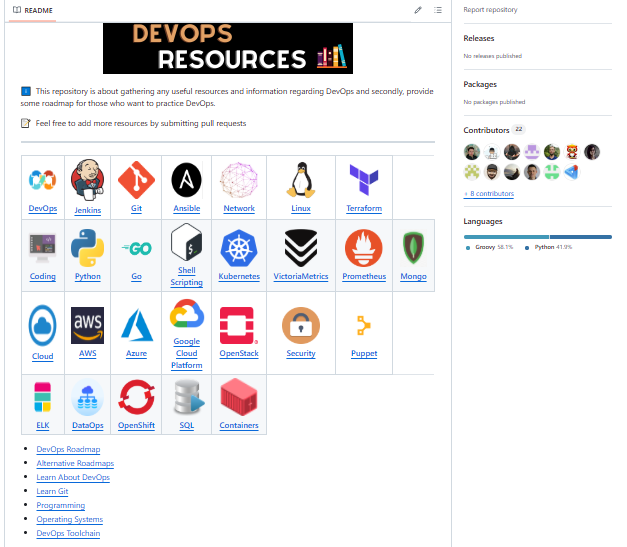Follow the Operating Systems link
This screenshot has width=627, height=547.
pos(70,519)
